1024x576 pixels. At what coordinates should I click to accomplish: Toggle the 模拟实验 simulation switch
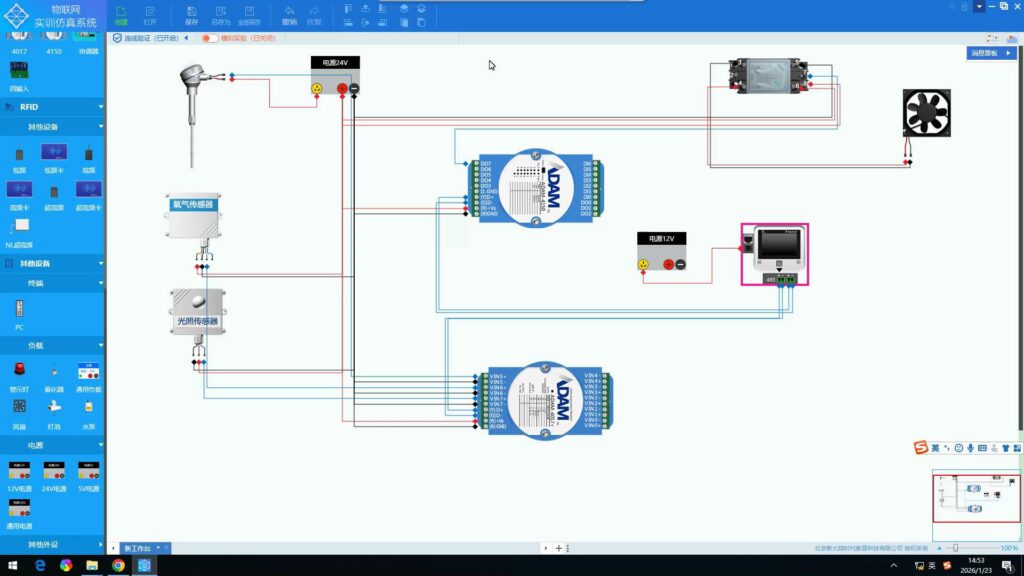pos(210,38)
